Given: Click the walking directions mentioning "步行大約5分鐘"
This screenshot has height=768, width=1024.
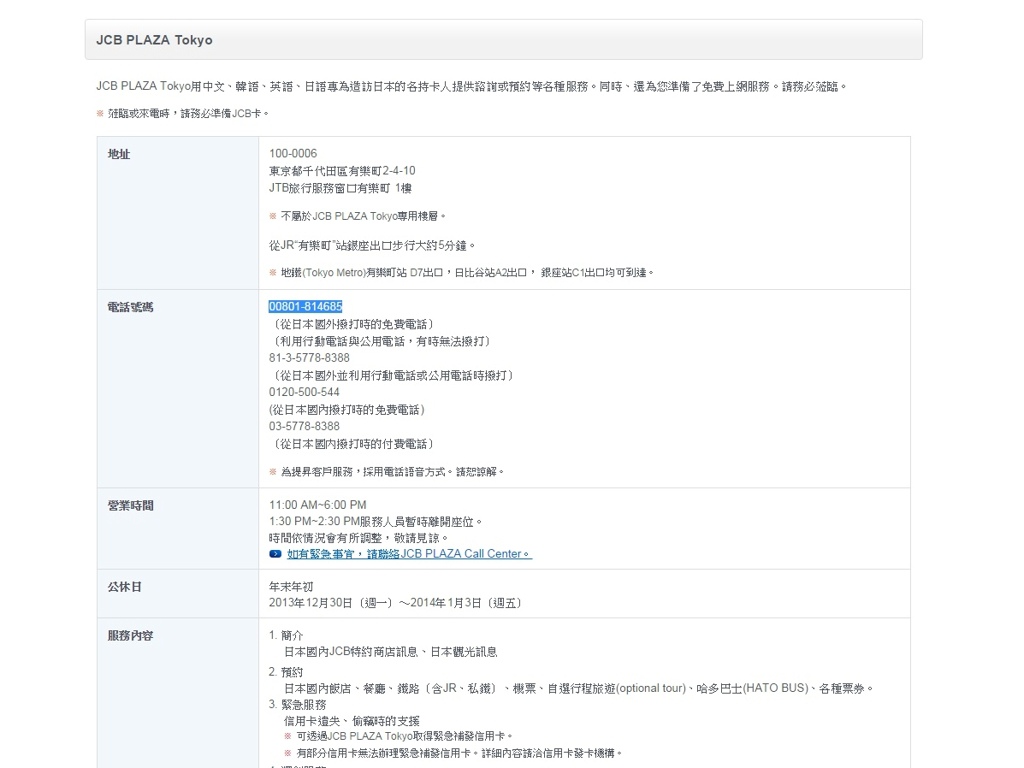Looking at the screenshot, I should (372, 246).
